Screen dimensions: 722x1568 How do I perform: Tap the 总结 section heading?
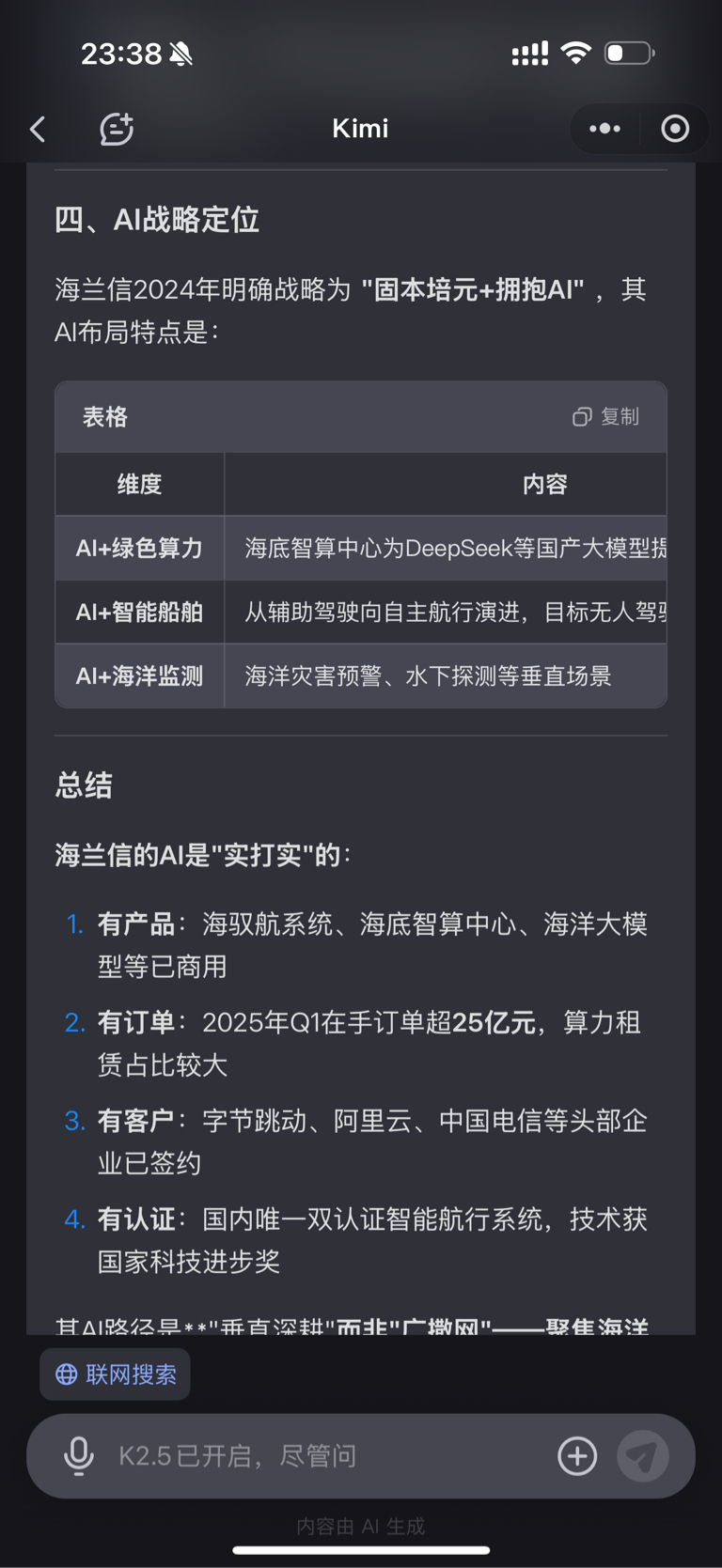(84, 785)
